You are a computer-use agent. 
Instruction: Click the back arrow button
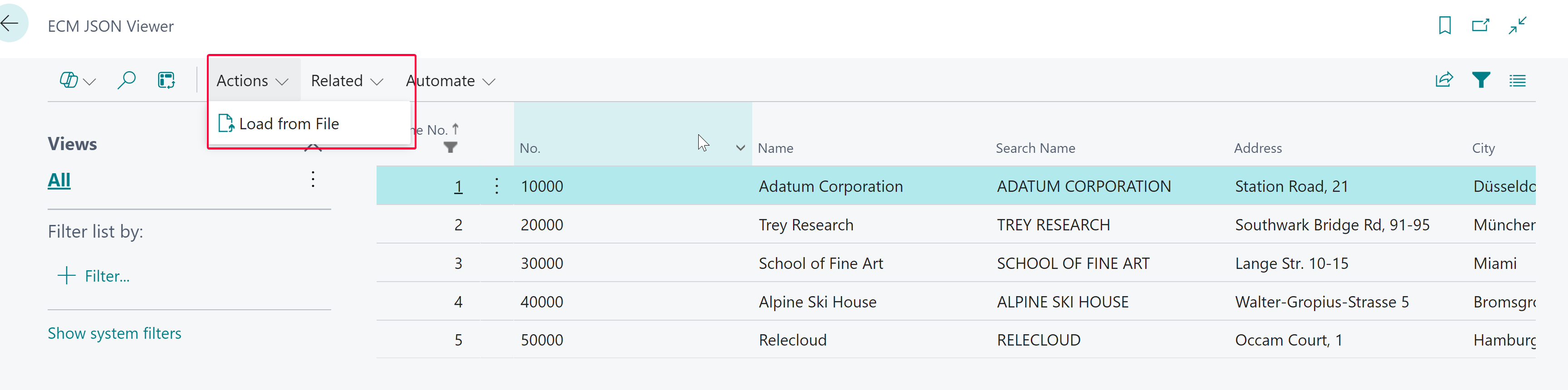click(10, 24)
